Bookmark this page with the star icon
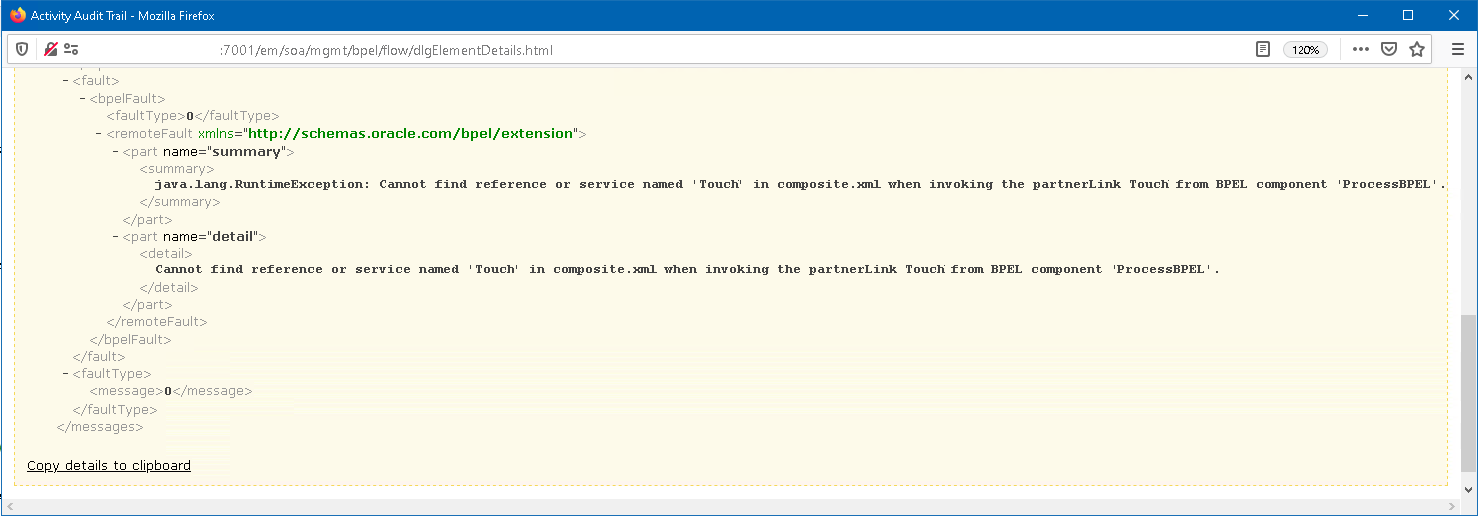1478x516 pixels. click(x=1416, y=49)
